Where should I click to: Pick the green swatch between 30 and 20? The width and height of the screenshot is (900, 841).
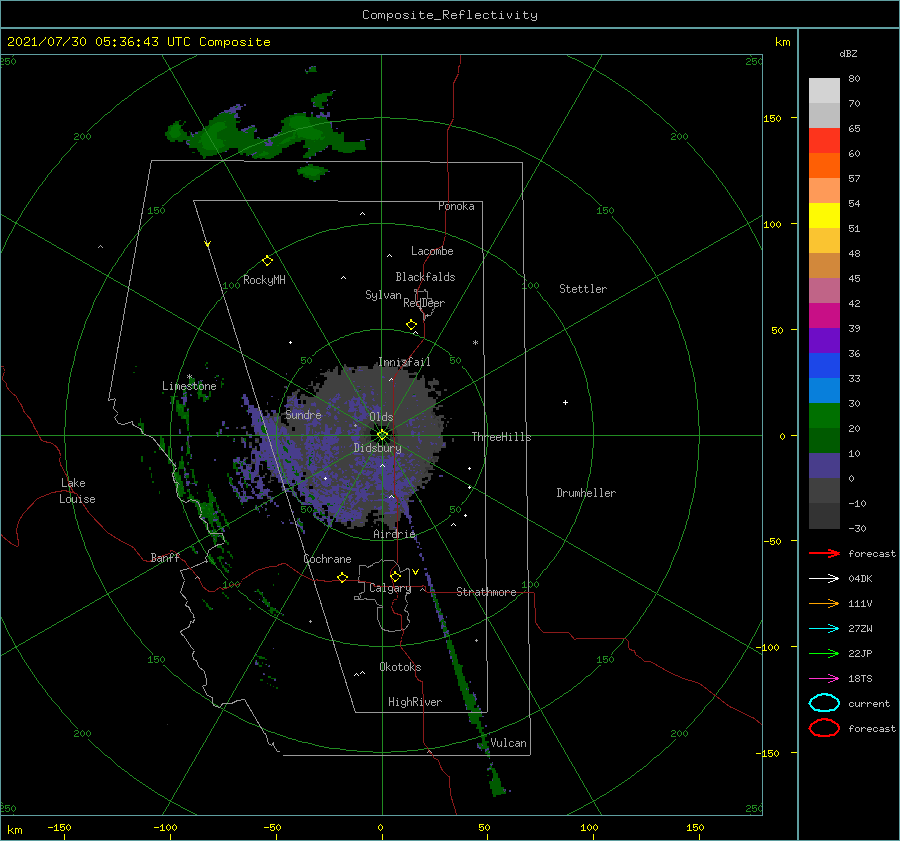point(824,416)
